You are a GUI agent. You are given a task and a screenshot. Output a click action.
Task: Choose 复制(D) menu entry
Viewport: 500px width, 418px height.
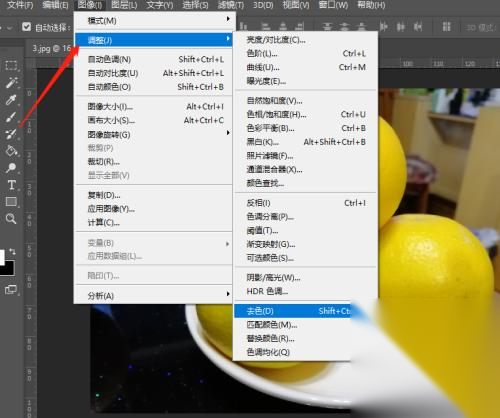(154, 195)
